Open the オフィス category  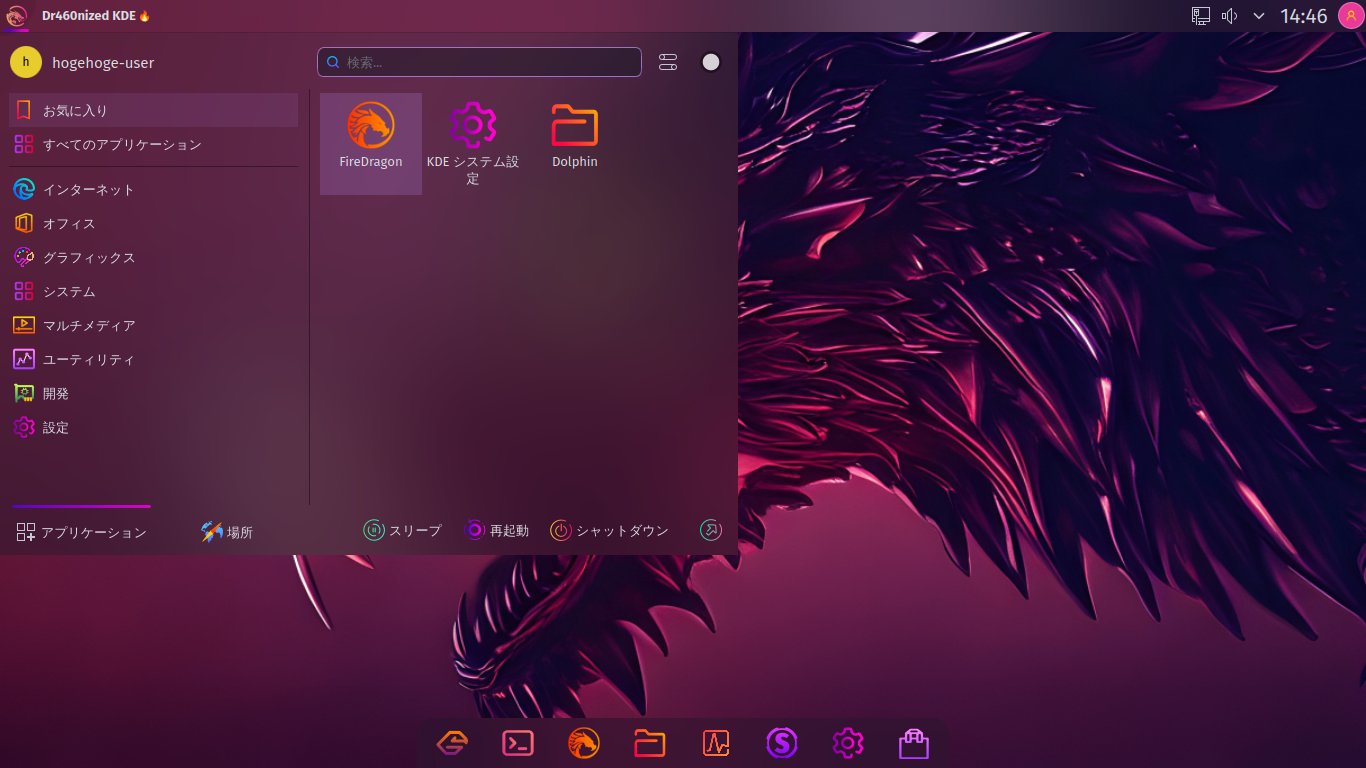154,223
